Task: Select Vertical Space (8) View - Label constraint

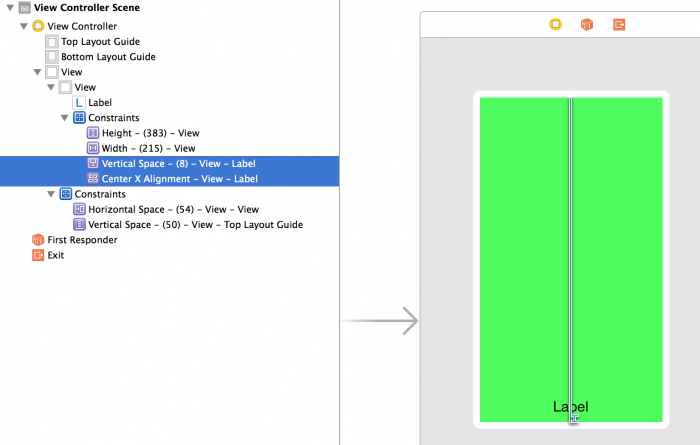Action: (179, 163)
